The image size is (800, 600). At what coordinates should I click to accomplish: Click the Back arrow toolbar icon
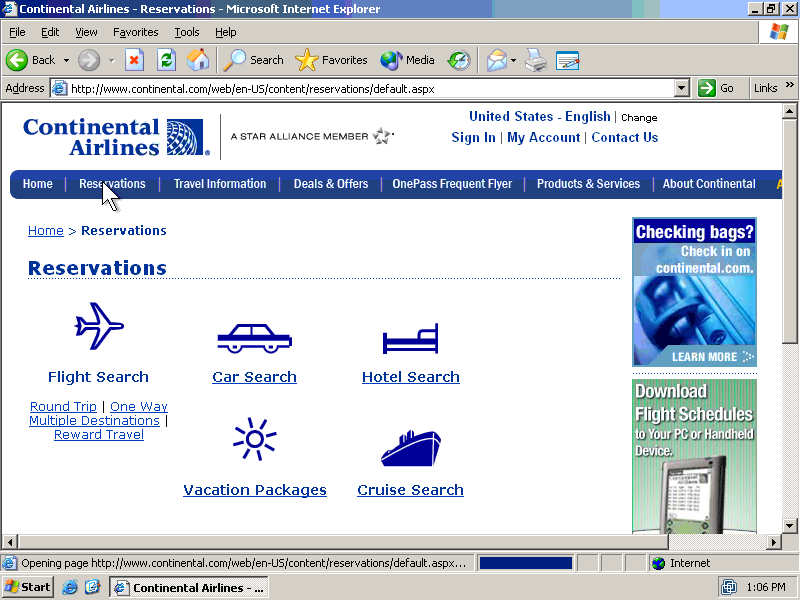[x=17, y=60]
